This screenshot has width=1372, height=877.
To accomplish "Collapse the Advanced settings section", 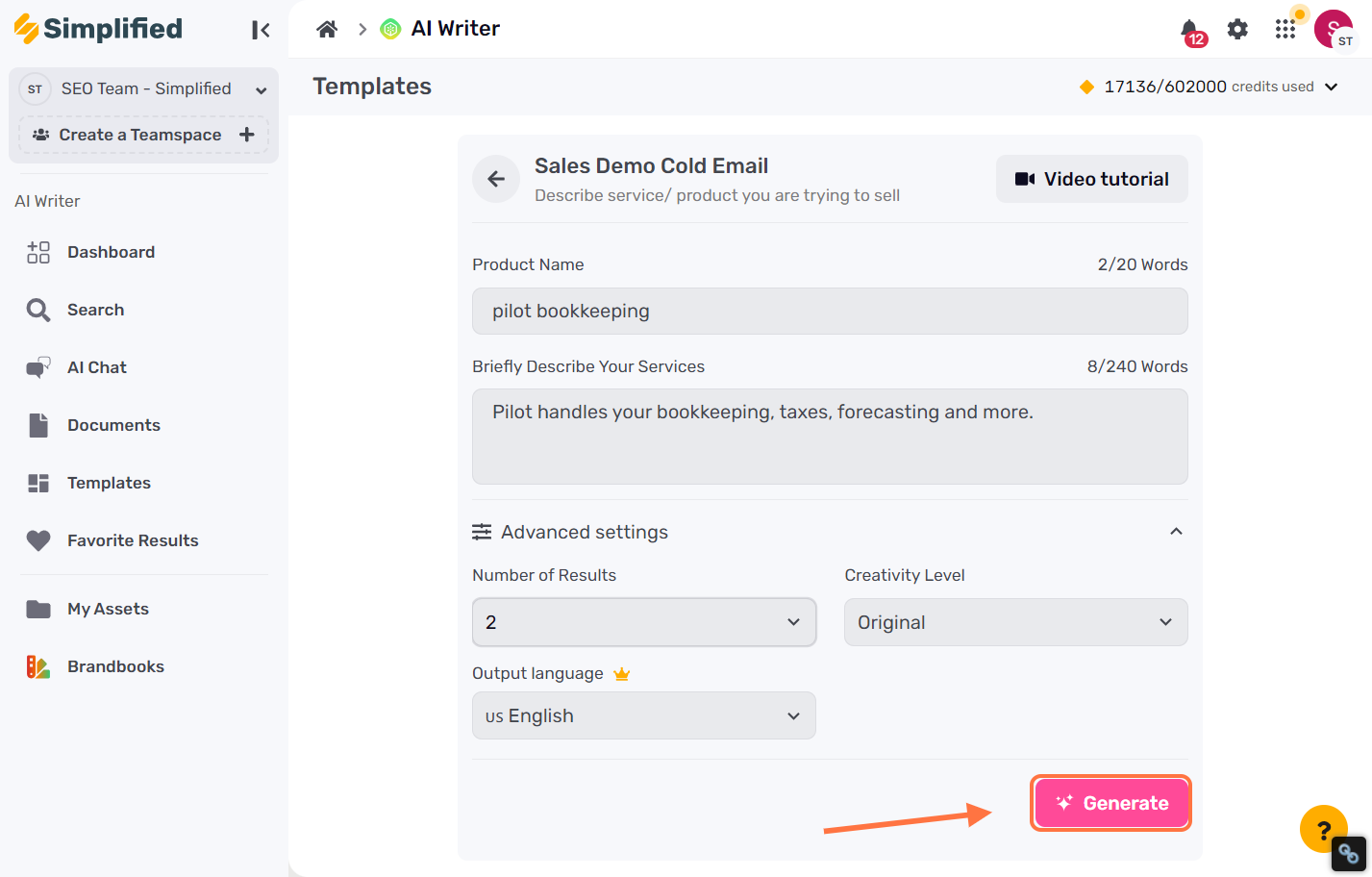I will pyautogui.click(x=1176, y=532).
